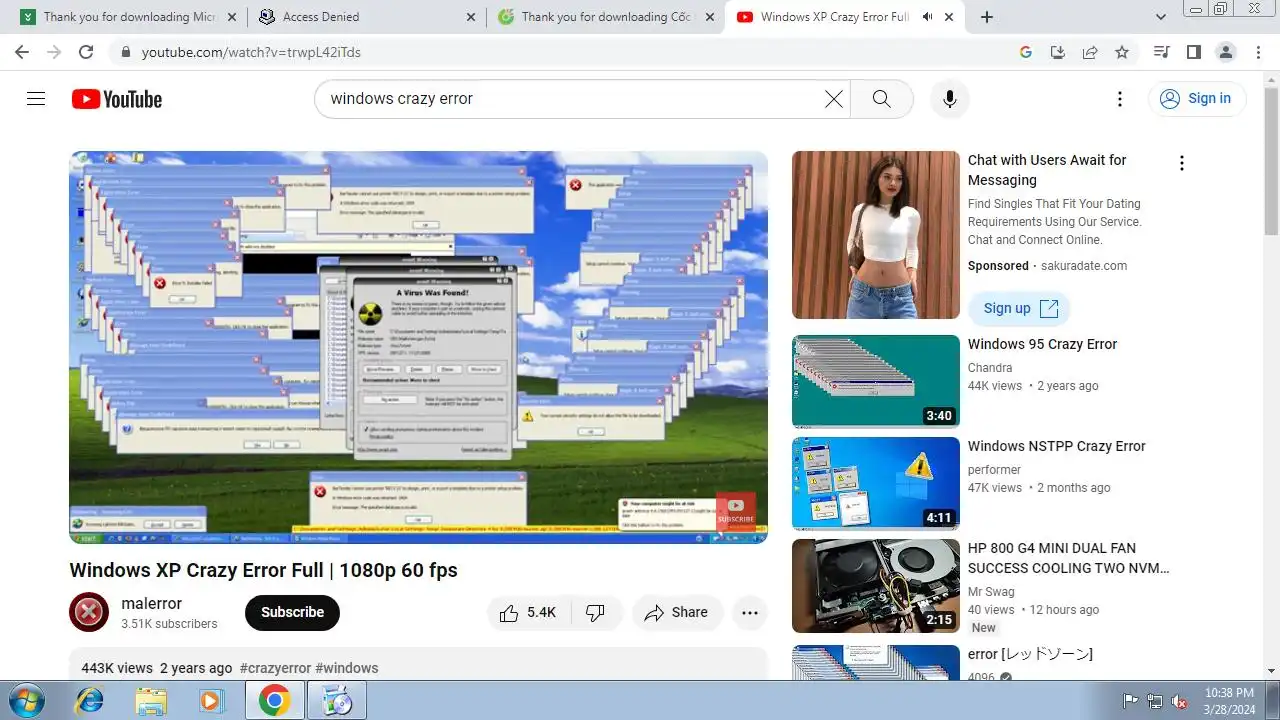Install app icon in address bar

[1057, 52]
